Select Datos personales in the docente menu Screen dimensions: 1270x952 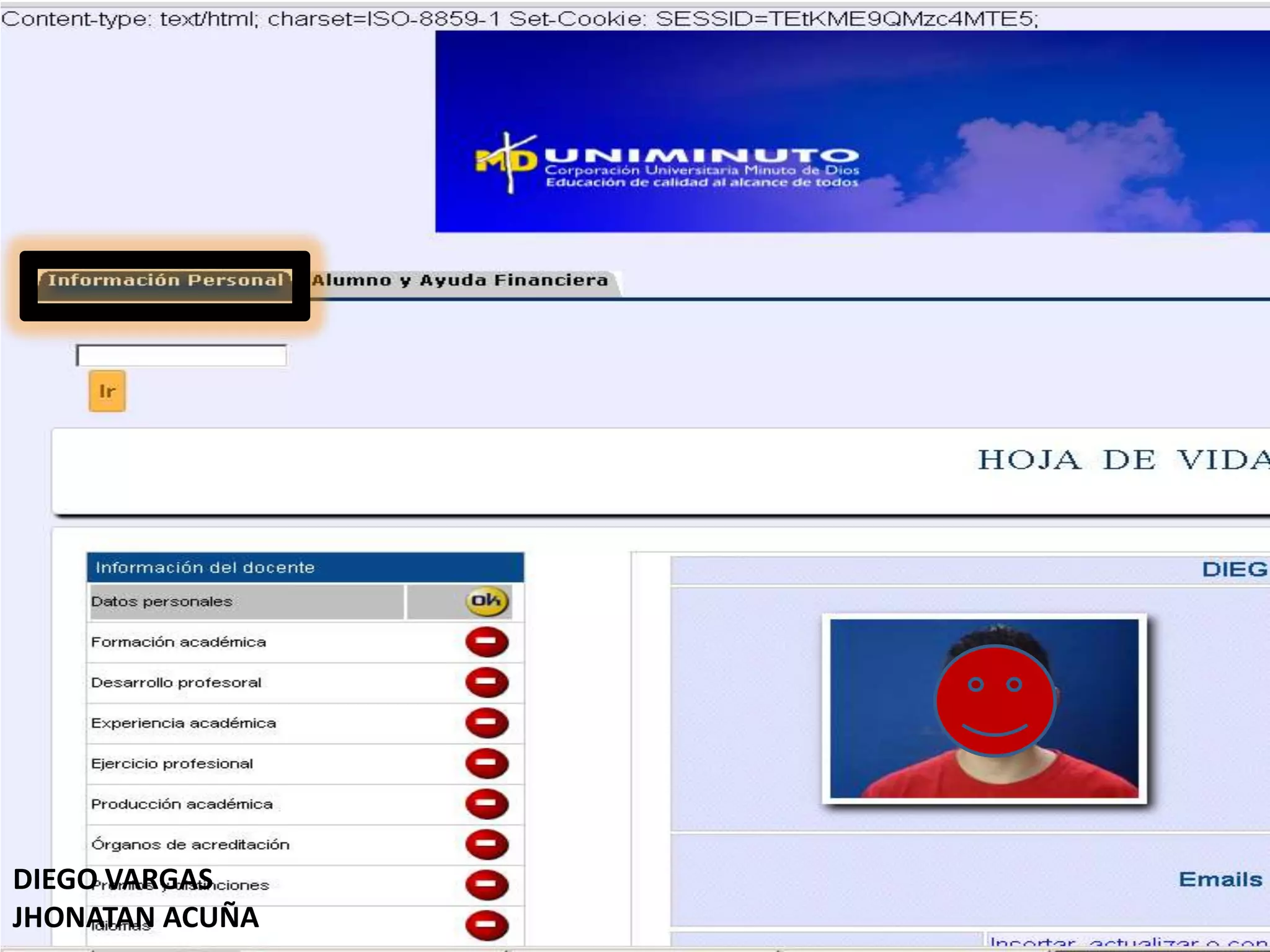pos(162,602)
